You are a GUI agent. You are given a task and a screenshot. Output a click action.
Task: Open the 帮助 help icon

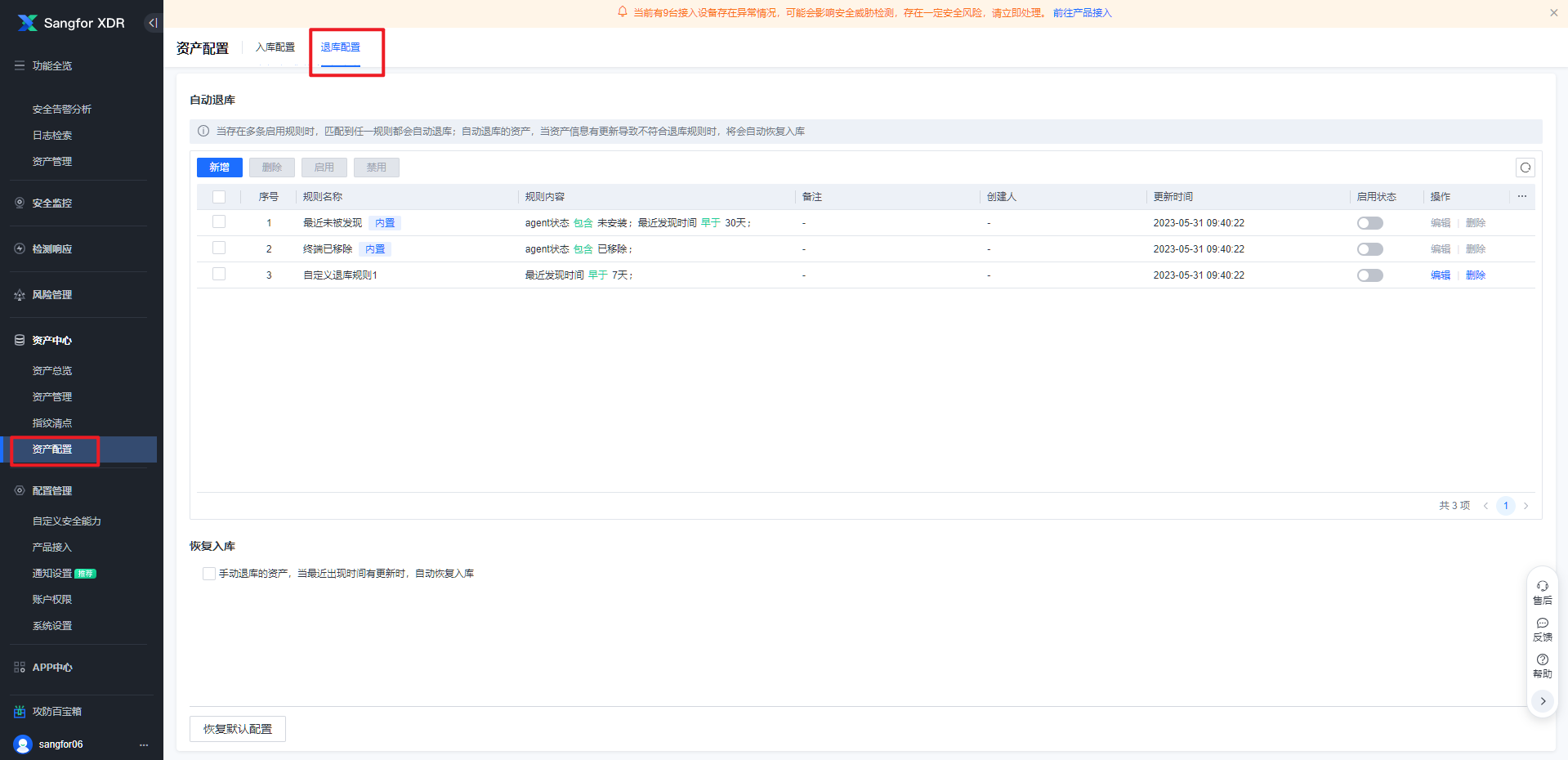1542,665
